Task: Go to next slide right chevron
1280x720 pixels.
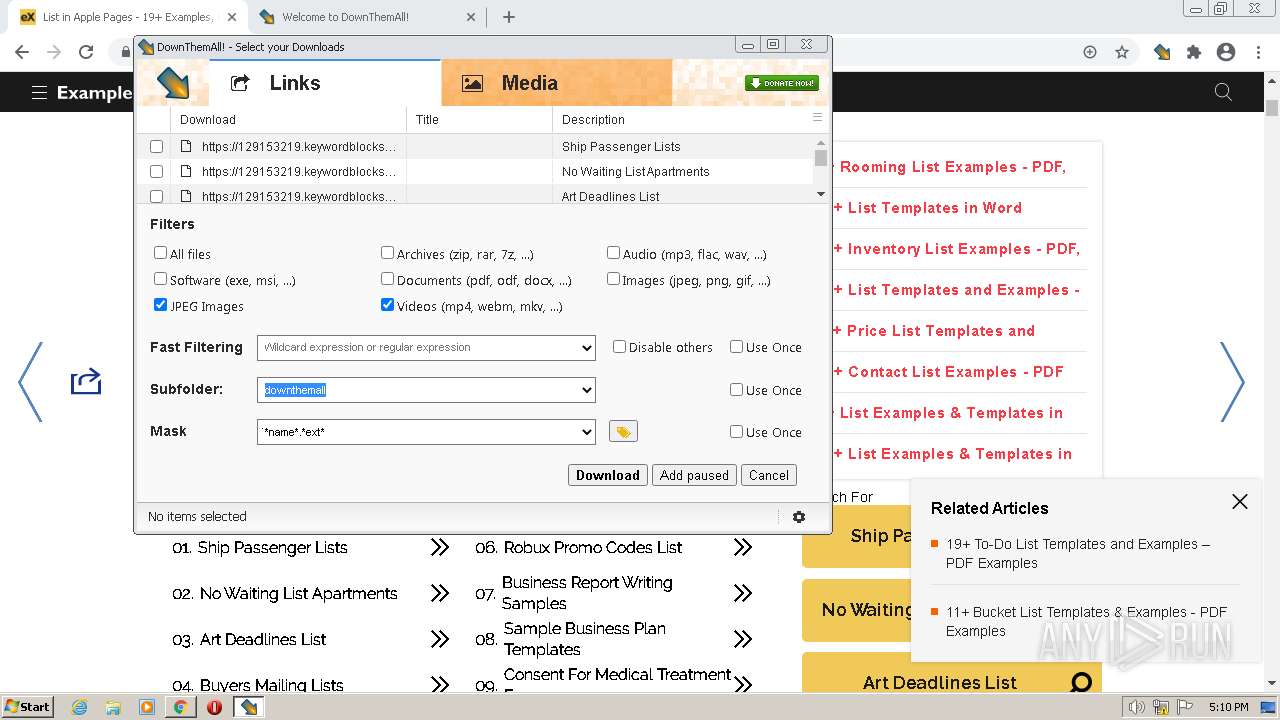Action: pyautogui.click(x=1232, y=382)
